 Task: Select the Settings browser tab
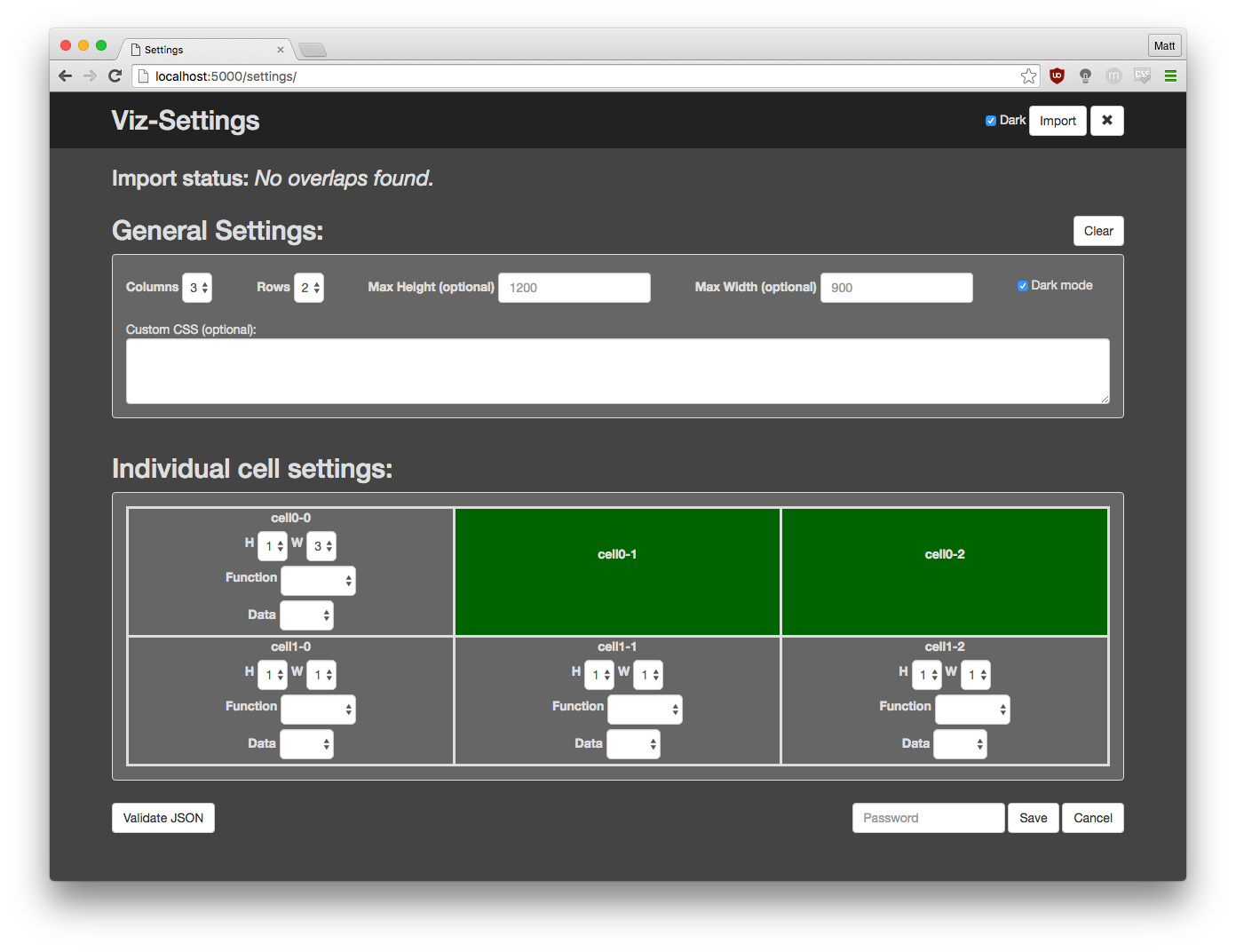point(207,50)
